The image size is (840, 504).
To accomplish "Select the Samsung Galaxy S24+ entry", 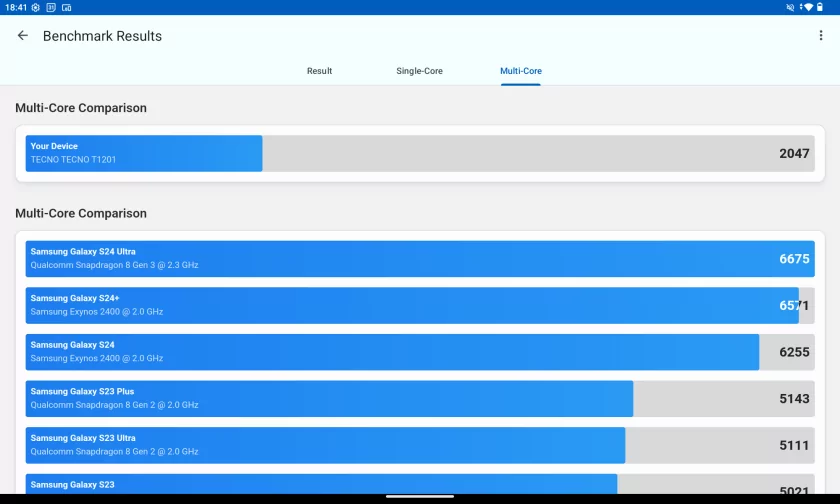I will [x=420, y=305].
